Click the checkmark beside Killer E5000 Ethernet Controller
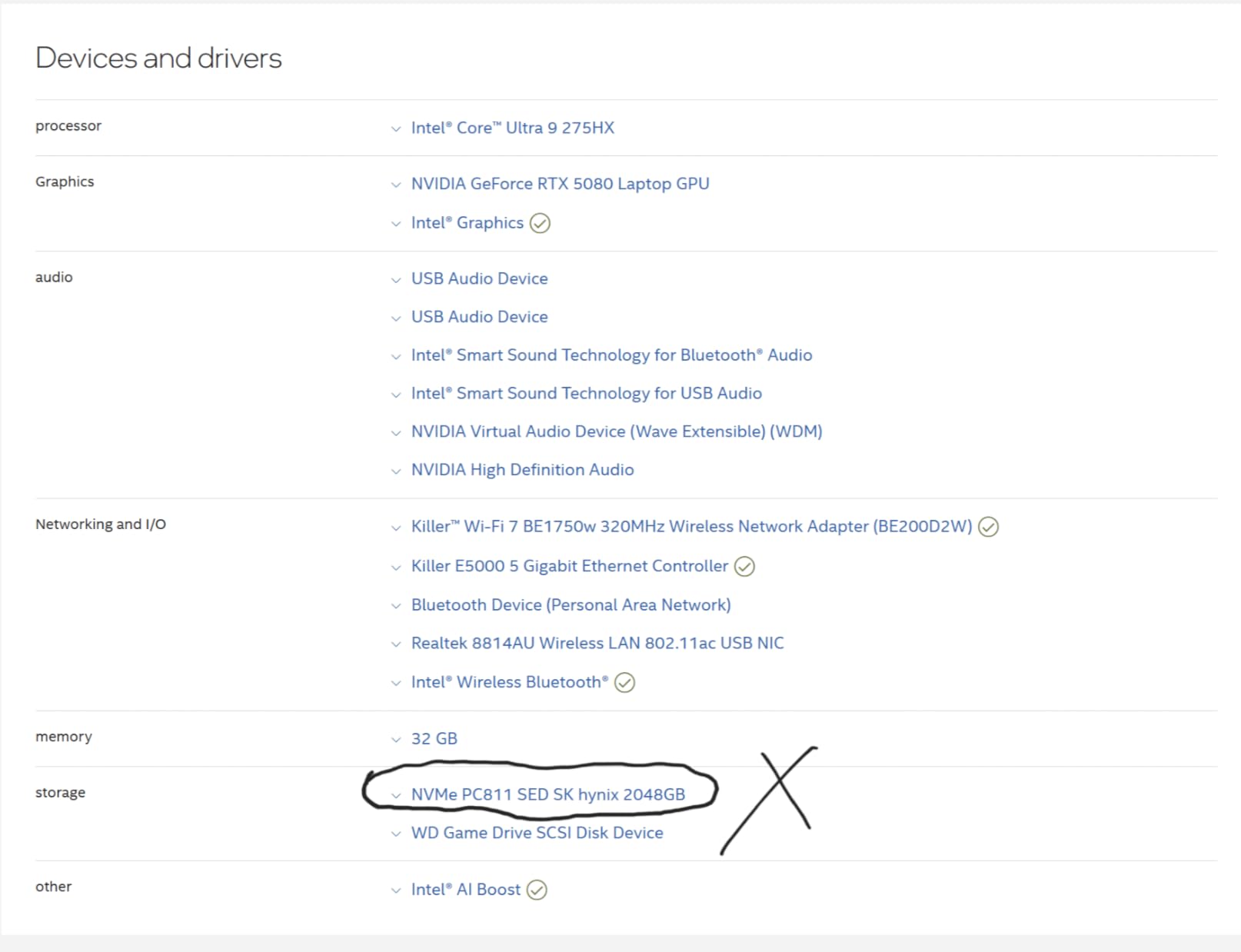This screenshot has height=952, width=1241. click(x=744, y=567)
